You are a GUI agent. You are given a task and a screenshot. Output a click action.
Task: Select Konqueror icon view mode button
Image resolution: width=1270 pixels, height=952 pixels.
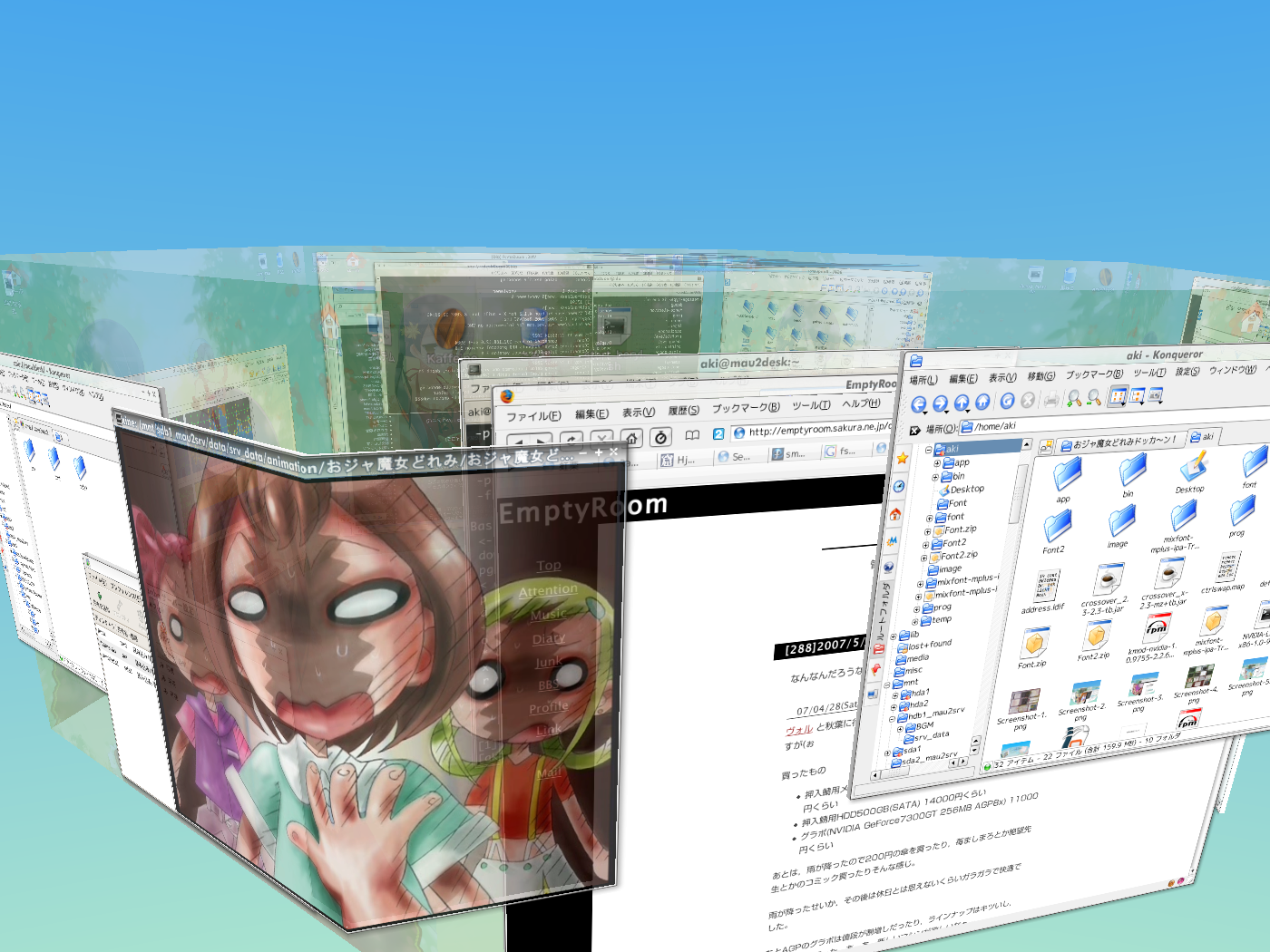[1118, 396]
